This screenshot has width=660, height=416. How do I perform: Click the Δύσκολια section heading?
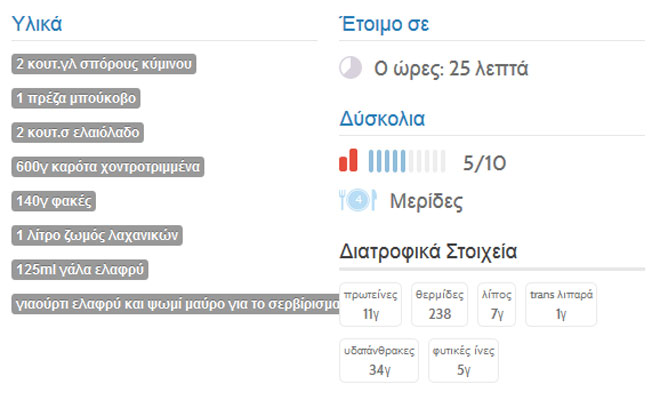(383, 119)
